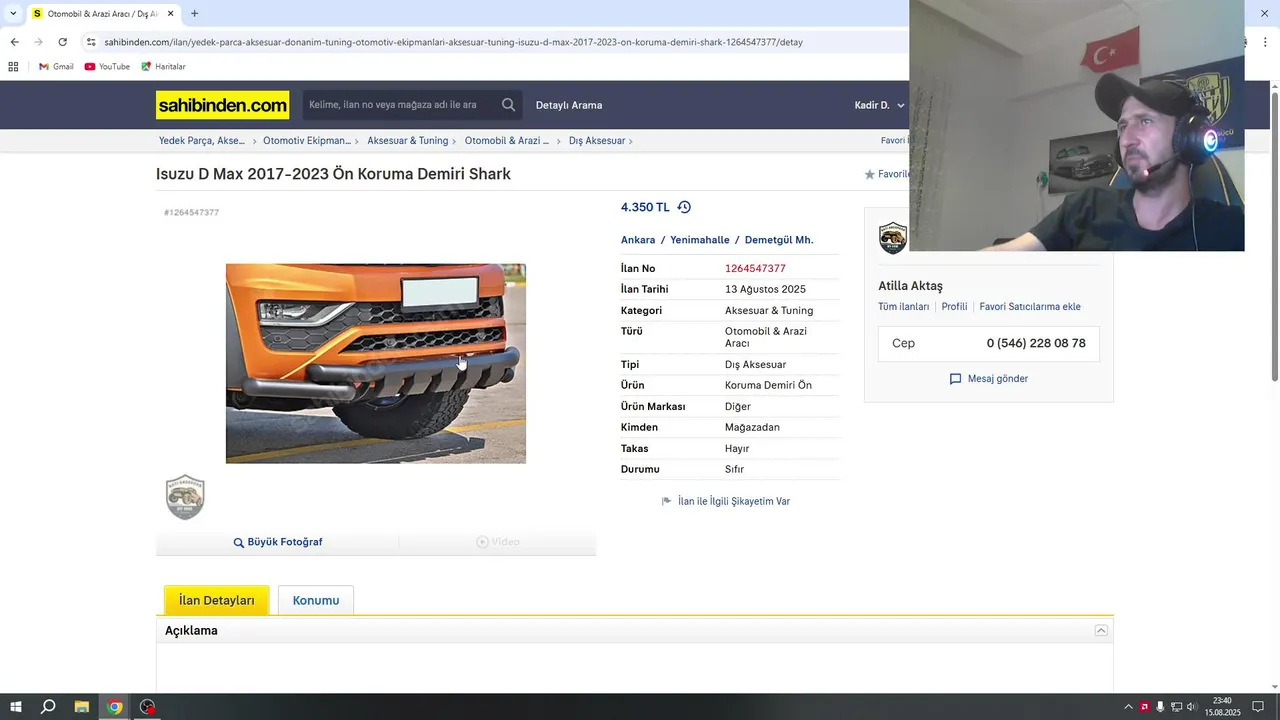Open Haritalar bookmark
The width and height of the screenshot is (1280, 720).
(163, 67)
